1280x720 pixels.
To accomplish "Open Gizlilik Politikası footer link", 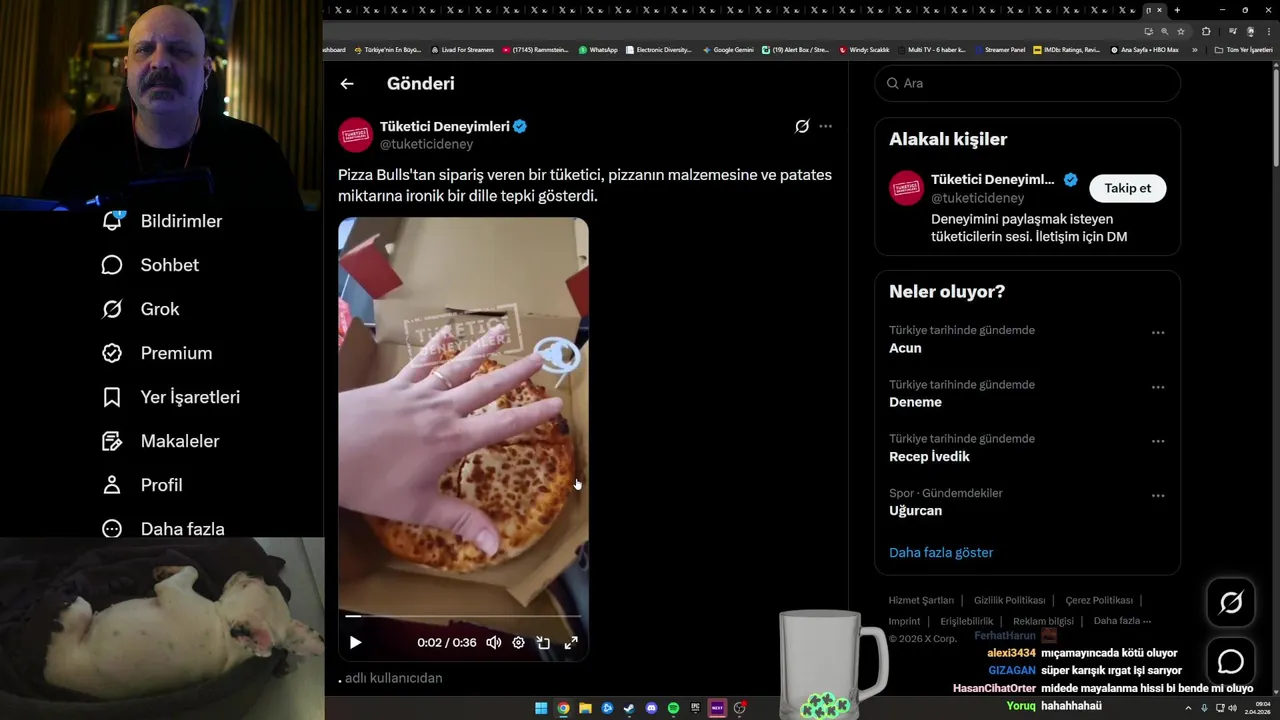I will coord(1009,600).
